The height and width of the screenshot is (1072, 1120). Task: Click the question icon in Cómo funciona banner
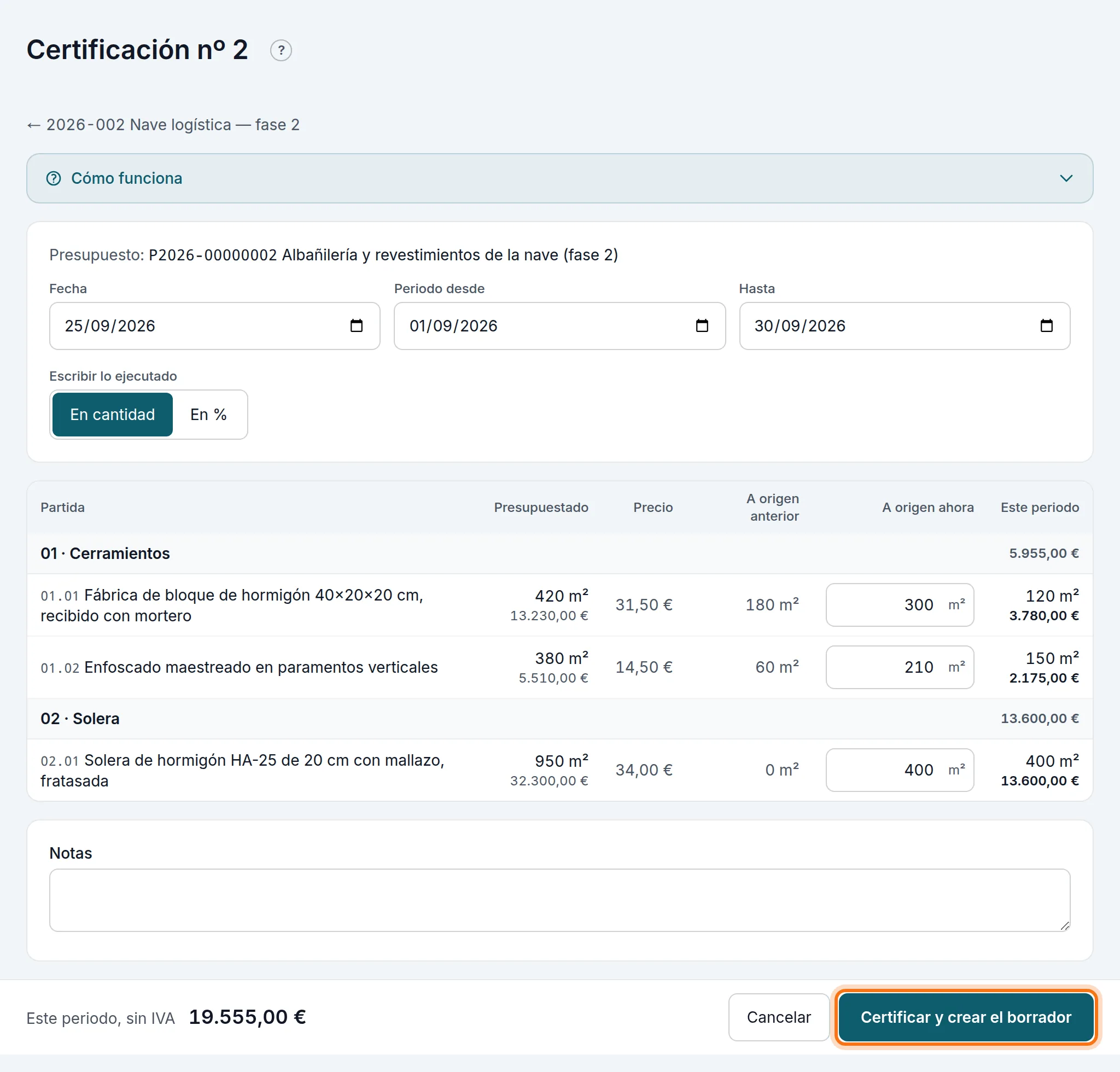[53, 178]
